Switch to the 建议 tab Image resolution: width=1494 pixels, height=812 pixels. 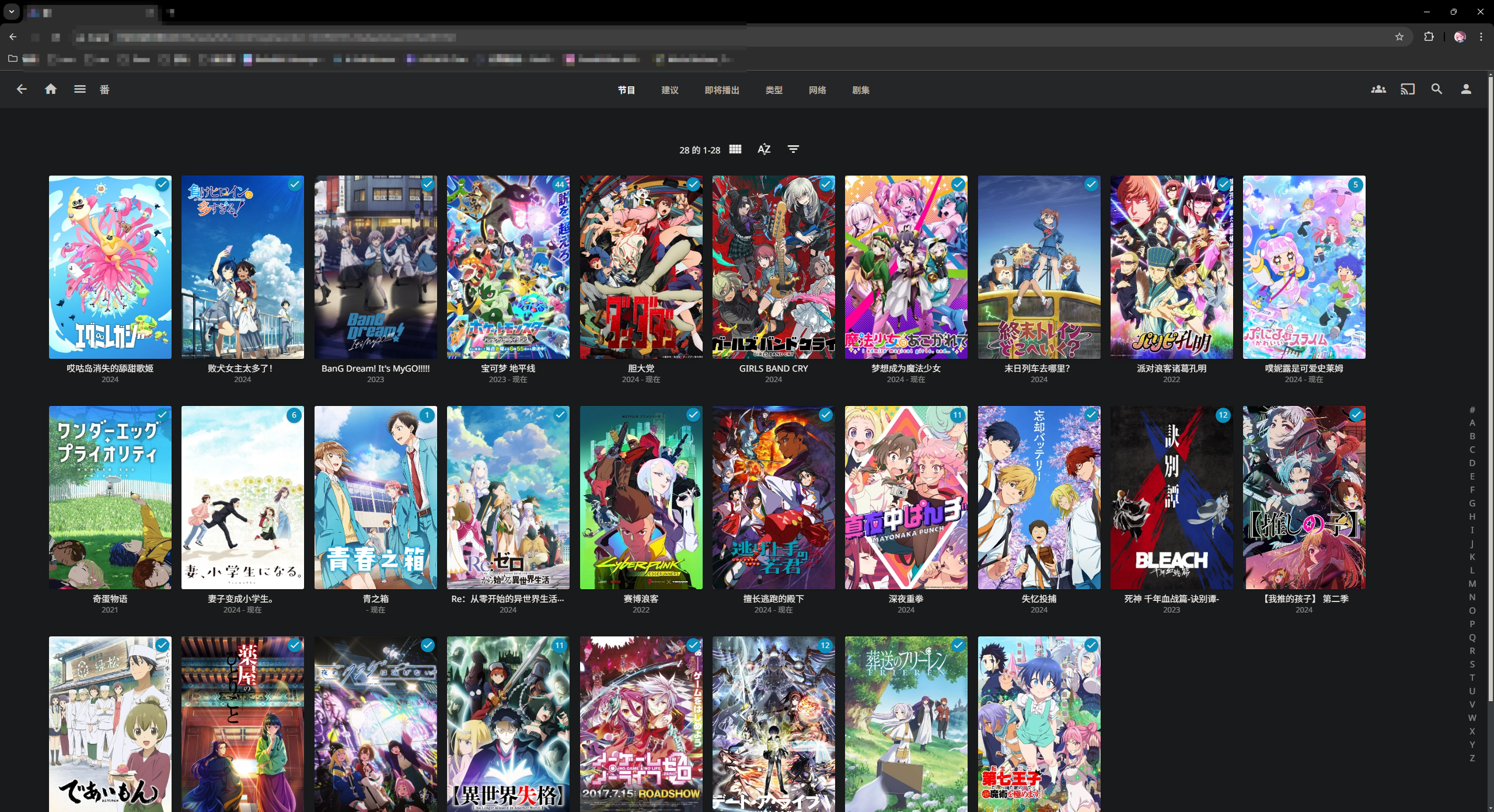click(x=670, y=90)
